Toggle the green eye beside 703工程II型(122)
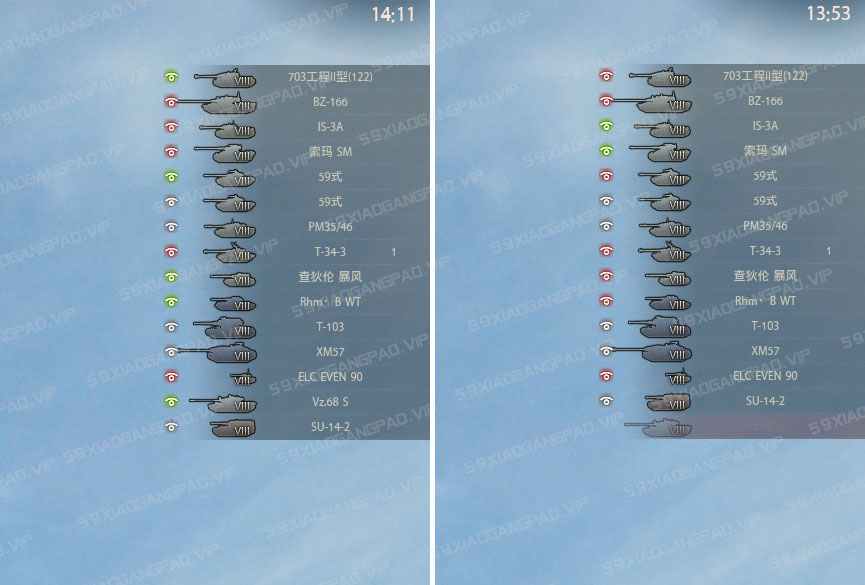 click(x=171, y=77)
